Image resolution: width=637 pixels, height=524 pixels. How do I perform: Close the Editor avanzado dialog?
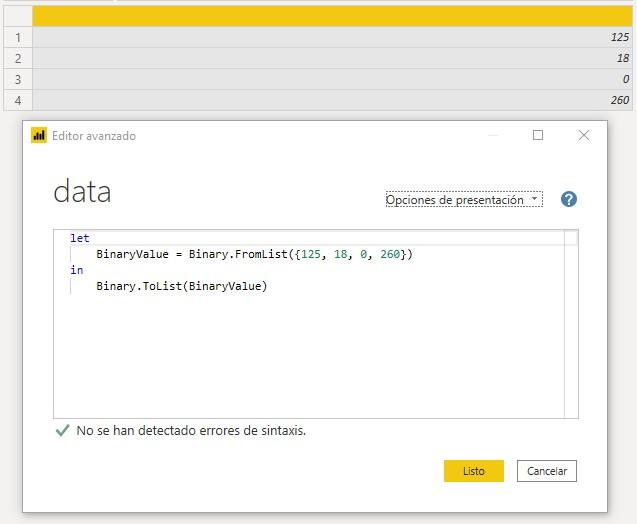584,135
